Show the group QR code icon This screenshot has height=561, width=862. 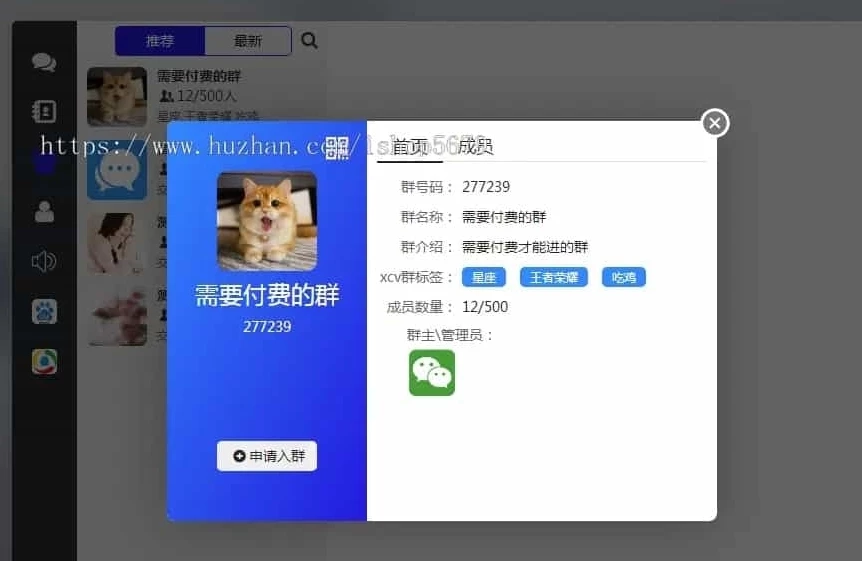pos(337,148)
